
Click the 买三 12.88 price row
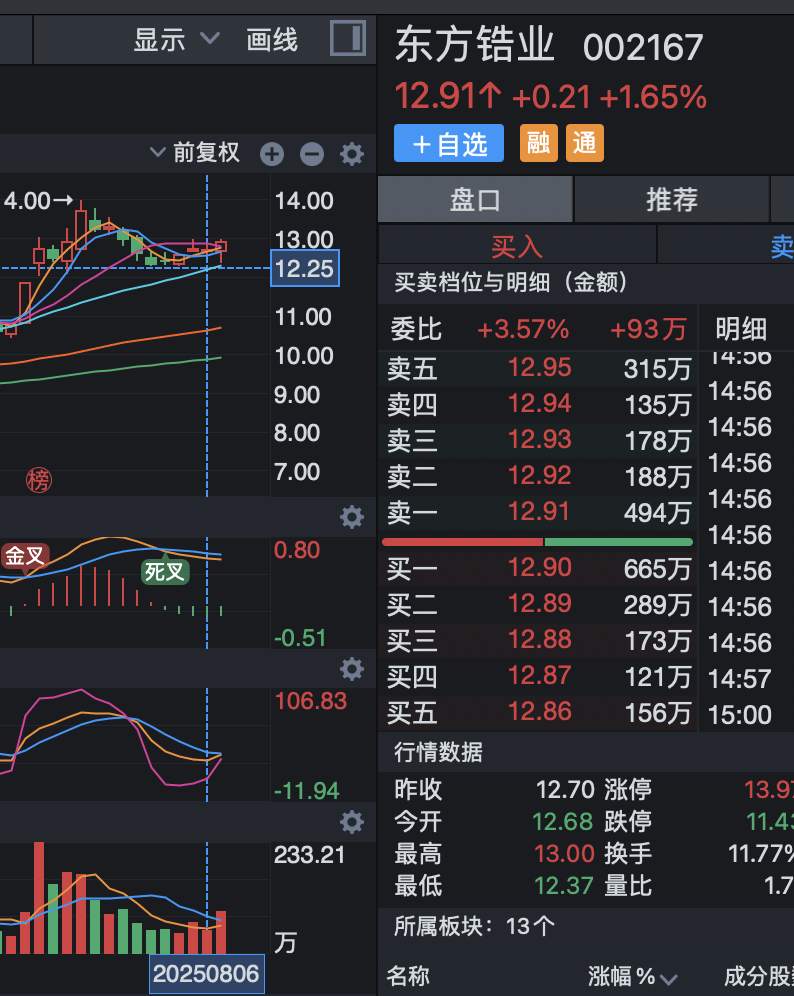click(x=537, y=640)
